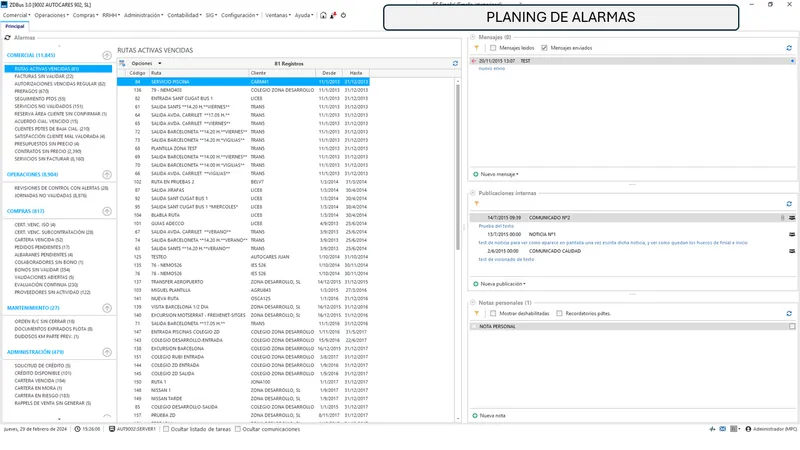This screenshot has width=800, height=450.
Task: Open the Configuración menu
Action: 239,15
